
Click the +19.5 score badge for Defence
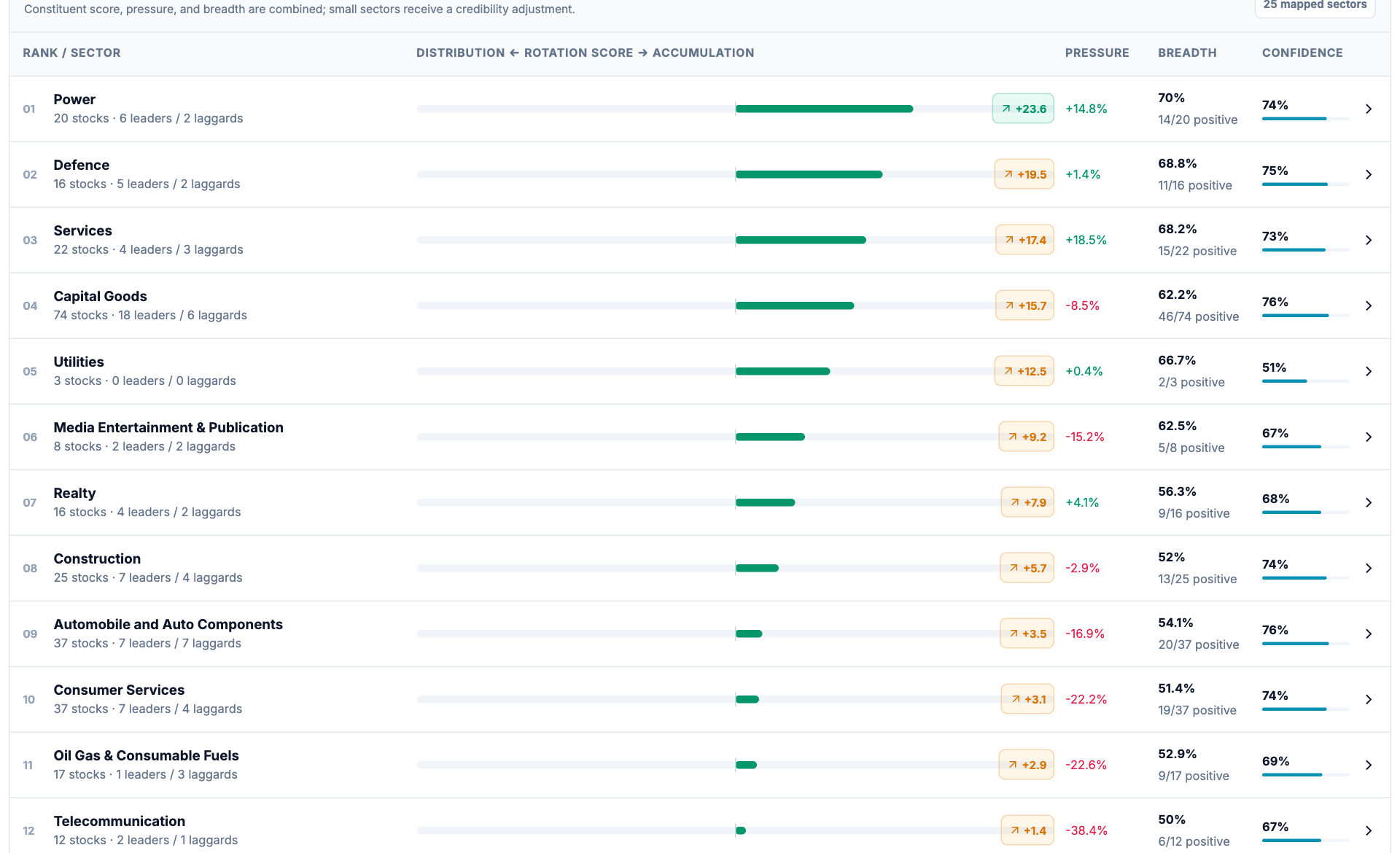(1024, 174)
